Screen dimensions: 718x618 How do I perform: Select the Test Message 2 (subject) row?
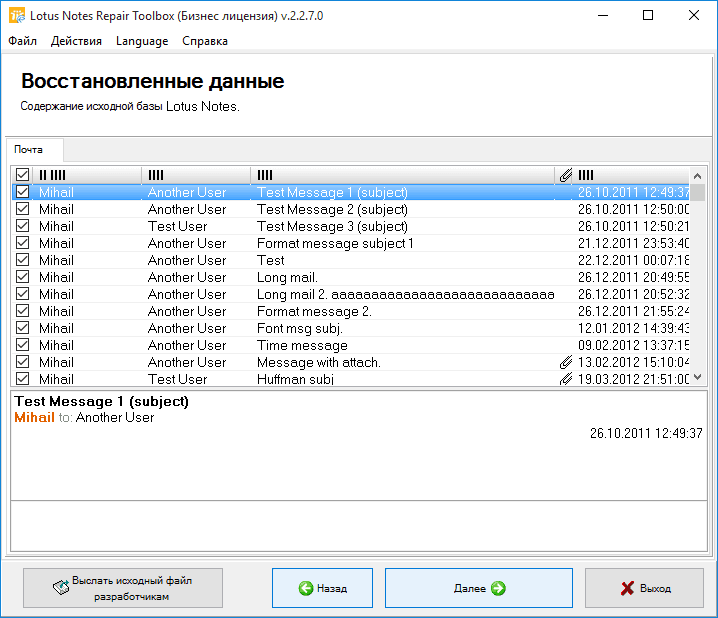351,209
